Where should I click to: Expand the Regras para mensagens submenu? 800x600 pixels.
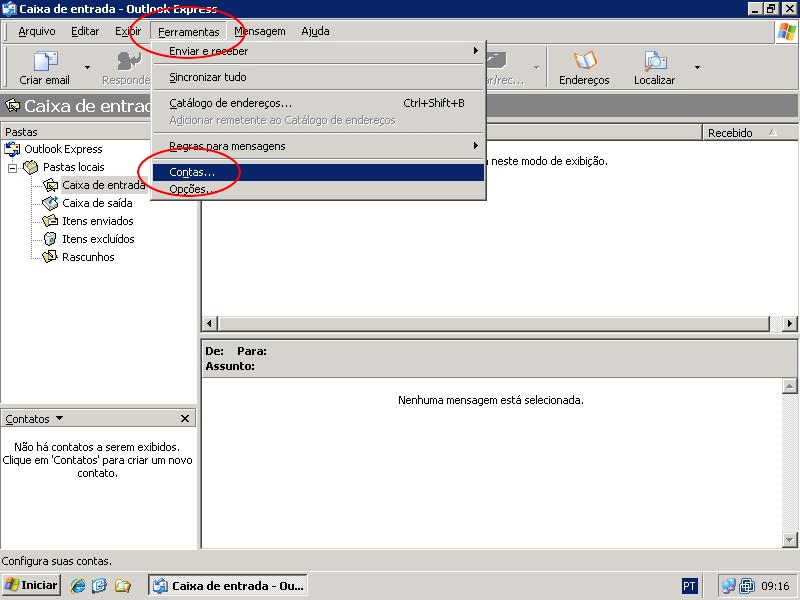pos(318,146)
